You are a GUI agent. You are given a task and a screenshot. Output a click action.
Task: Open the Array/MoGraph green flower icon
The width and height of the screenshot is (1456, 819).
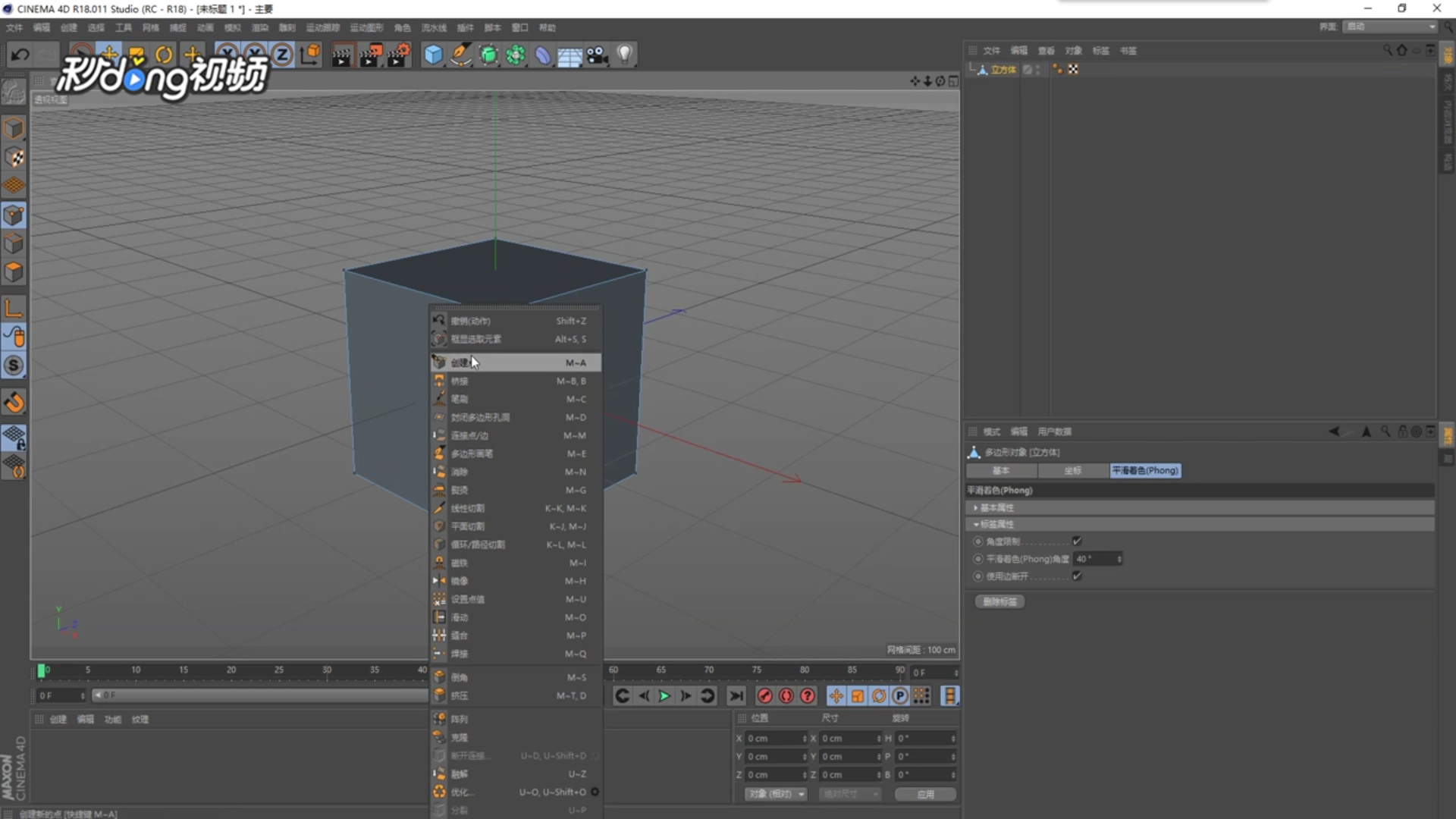click(x=516, y=55)
